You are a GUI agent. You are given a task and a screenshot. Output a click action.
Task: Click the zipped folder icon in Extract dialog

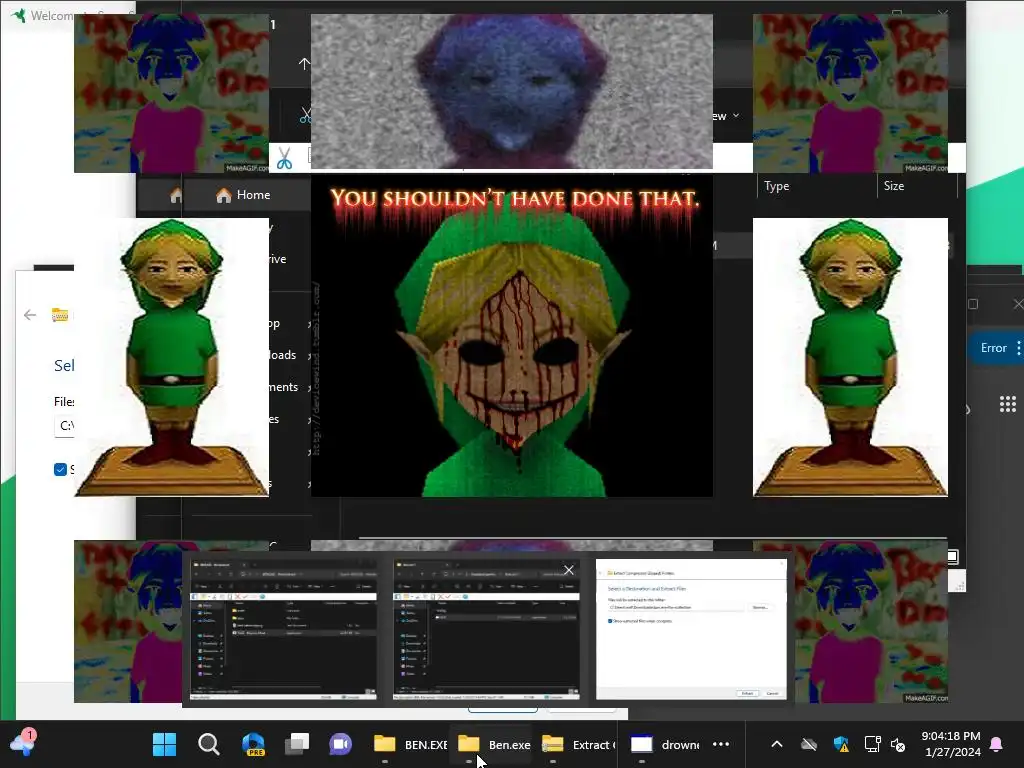[x=60, y=315]
